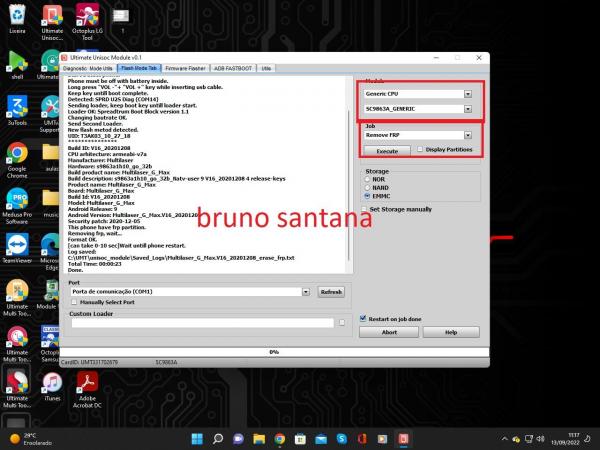Open Google Chrome desktop shortcut

(x=17, y=153)
